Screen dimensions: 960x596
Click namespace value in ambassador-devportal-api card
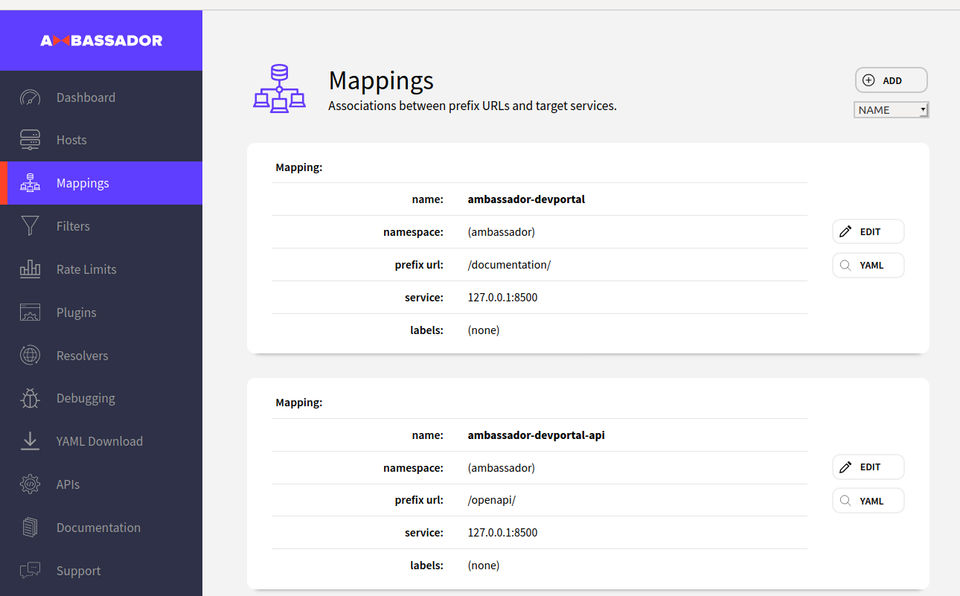point(501,468)
